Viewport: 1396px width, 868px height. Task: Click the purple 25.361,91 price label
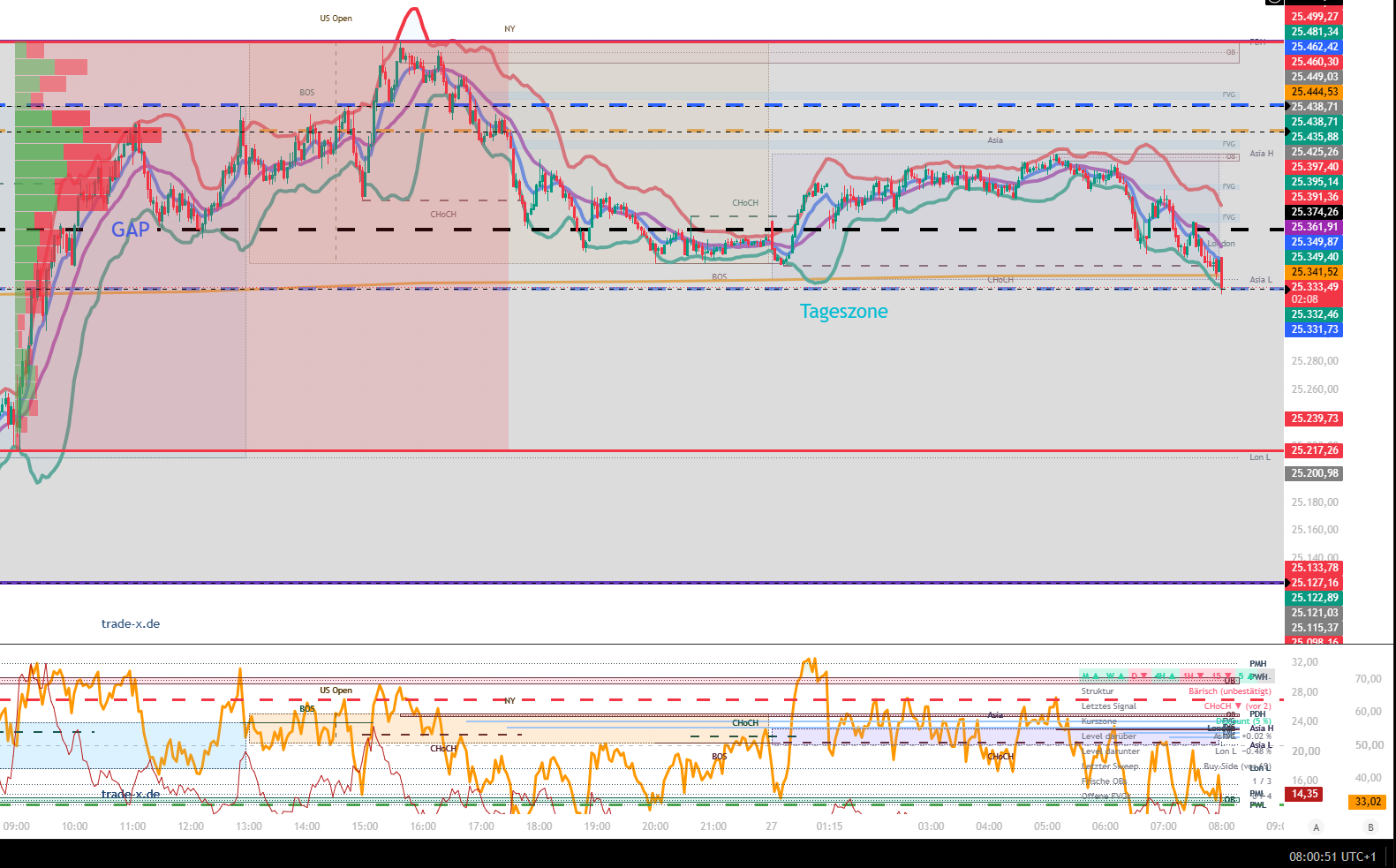1315,227
